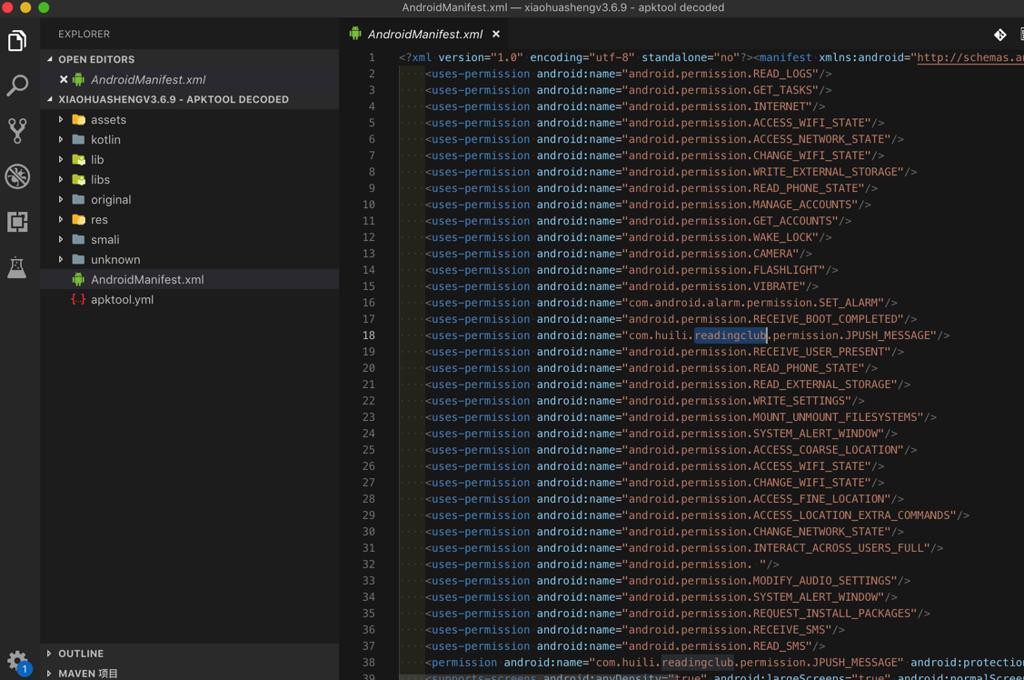
Task: Click the macOS green zoom window button
Action: click(x=44, y=8)
